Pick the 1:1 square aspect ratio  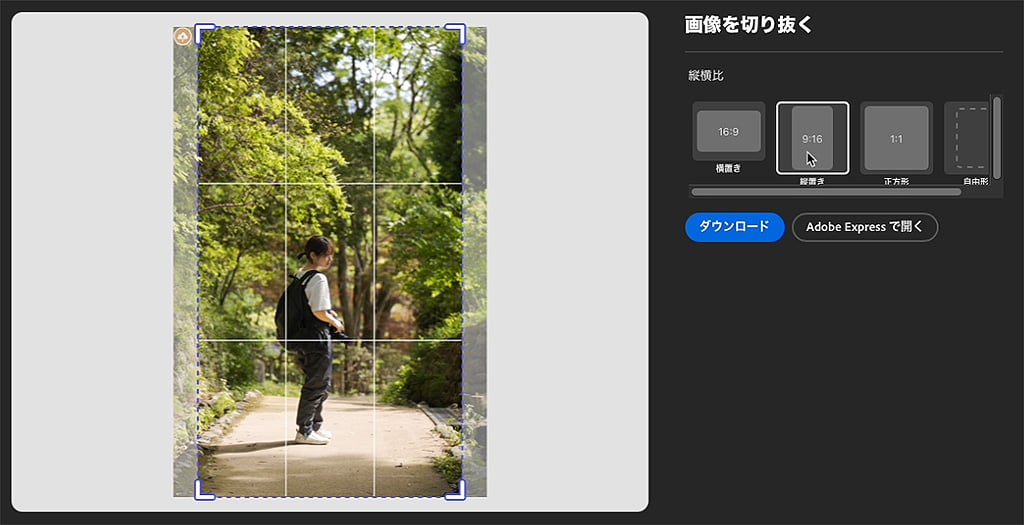coord(896,138)
